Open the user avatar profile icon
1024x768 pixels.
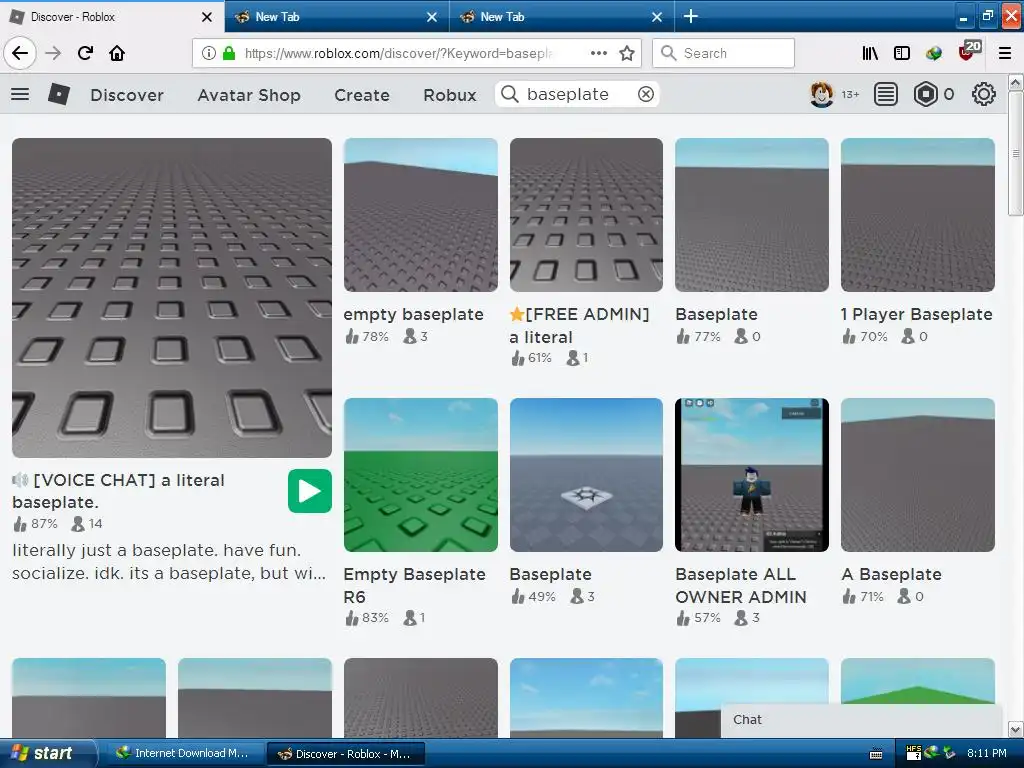[x=821, y=95]
